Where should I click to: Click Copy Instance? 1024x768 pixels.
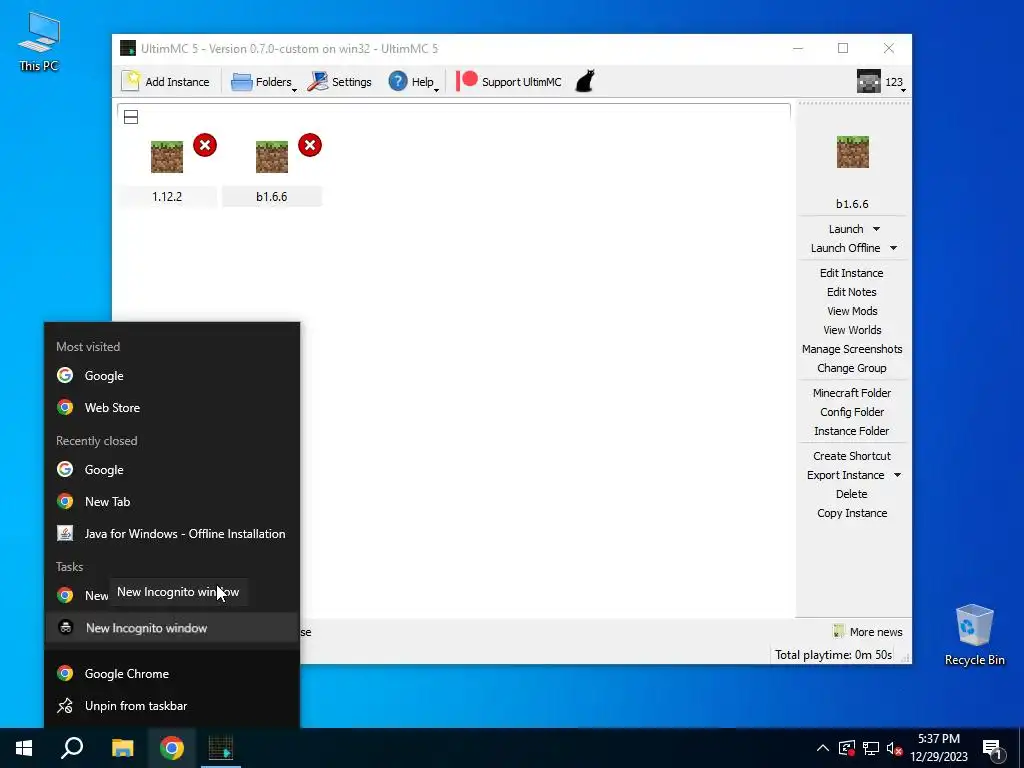coord(852,513)
